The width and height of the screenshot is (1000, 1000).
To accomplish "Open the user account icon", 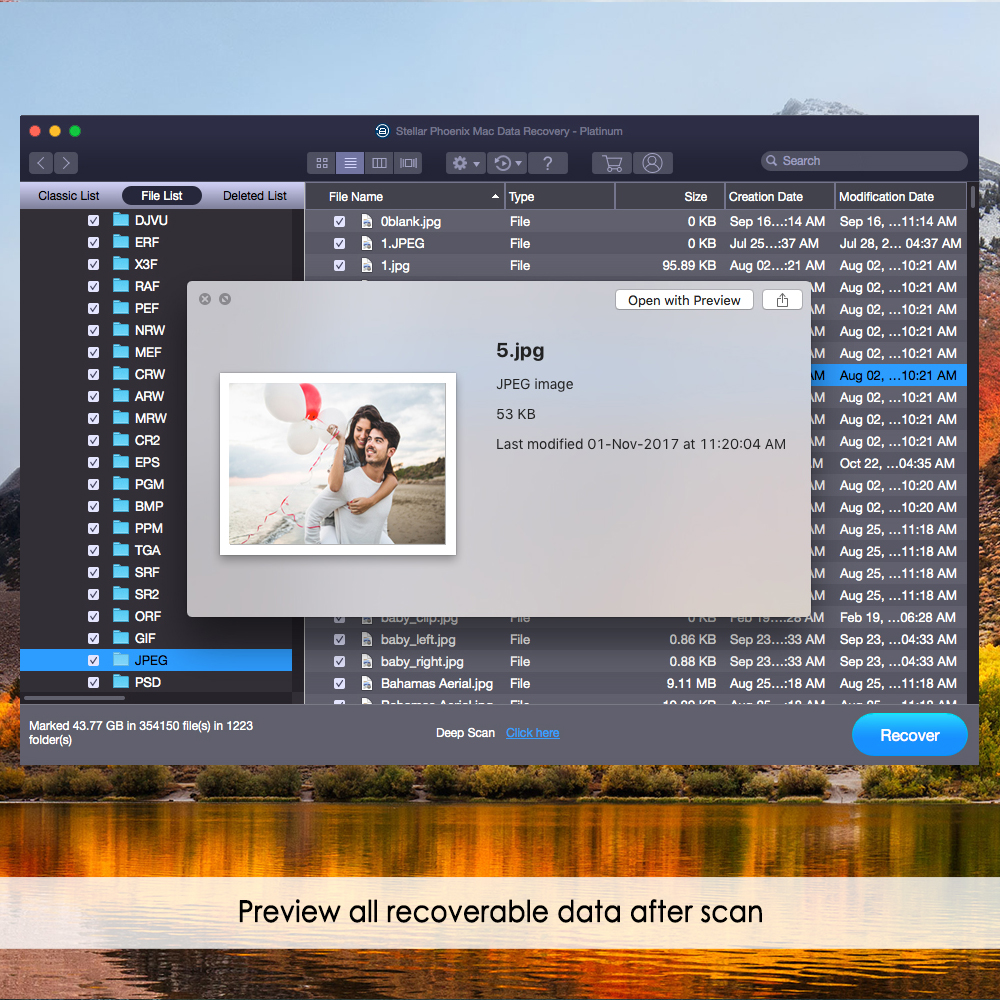I will click(652, 163).
